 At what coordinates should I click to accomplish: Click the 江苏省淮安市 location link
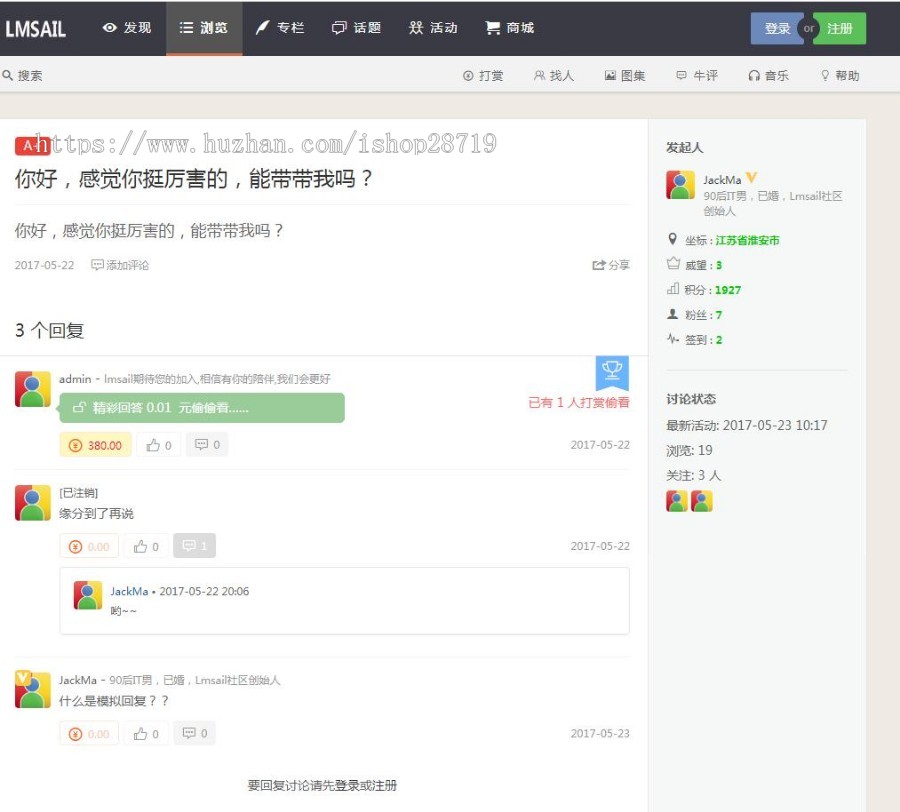click(x=747, y=241)
